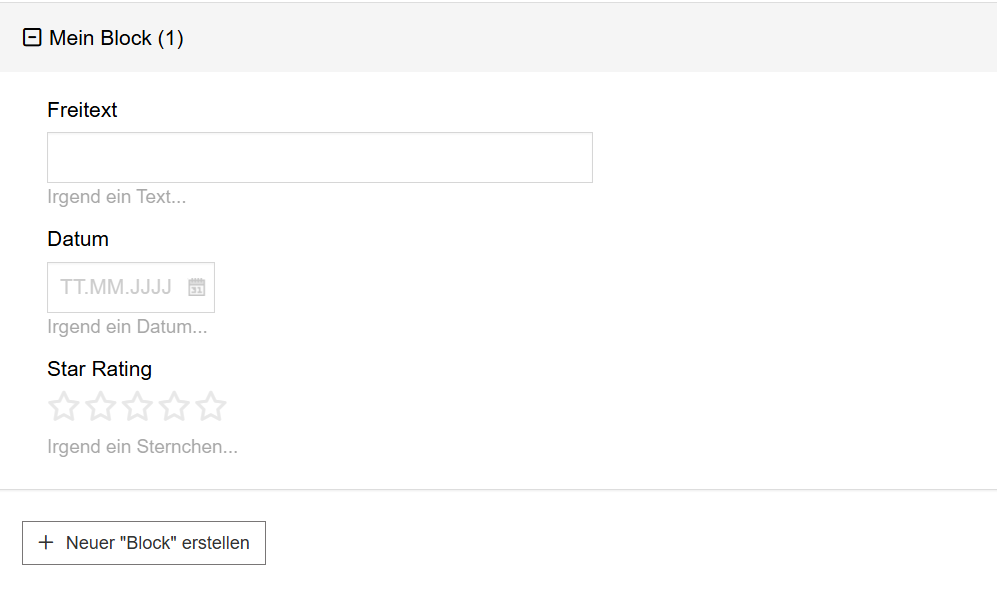Screen dimensions: 997x589
Task: Click the "Irgend ein Sternchen..." hint text
Action: (x=142, y=447)
